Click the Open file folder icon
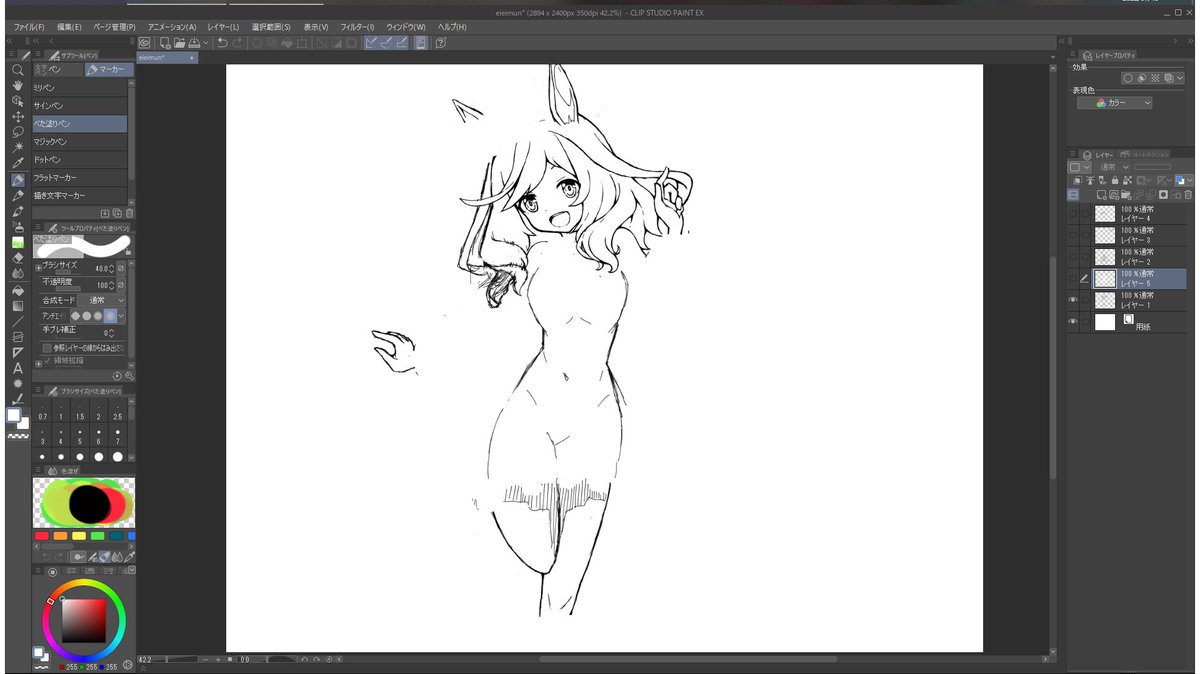 pyautogui.click(x=180, y=43)
